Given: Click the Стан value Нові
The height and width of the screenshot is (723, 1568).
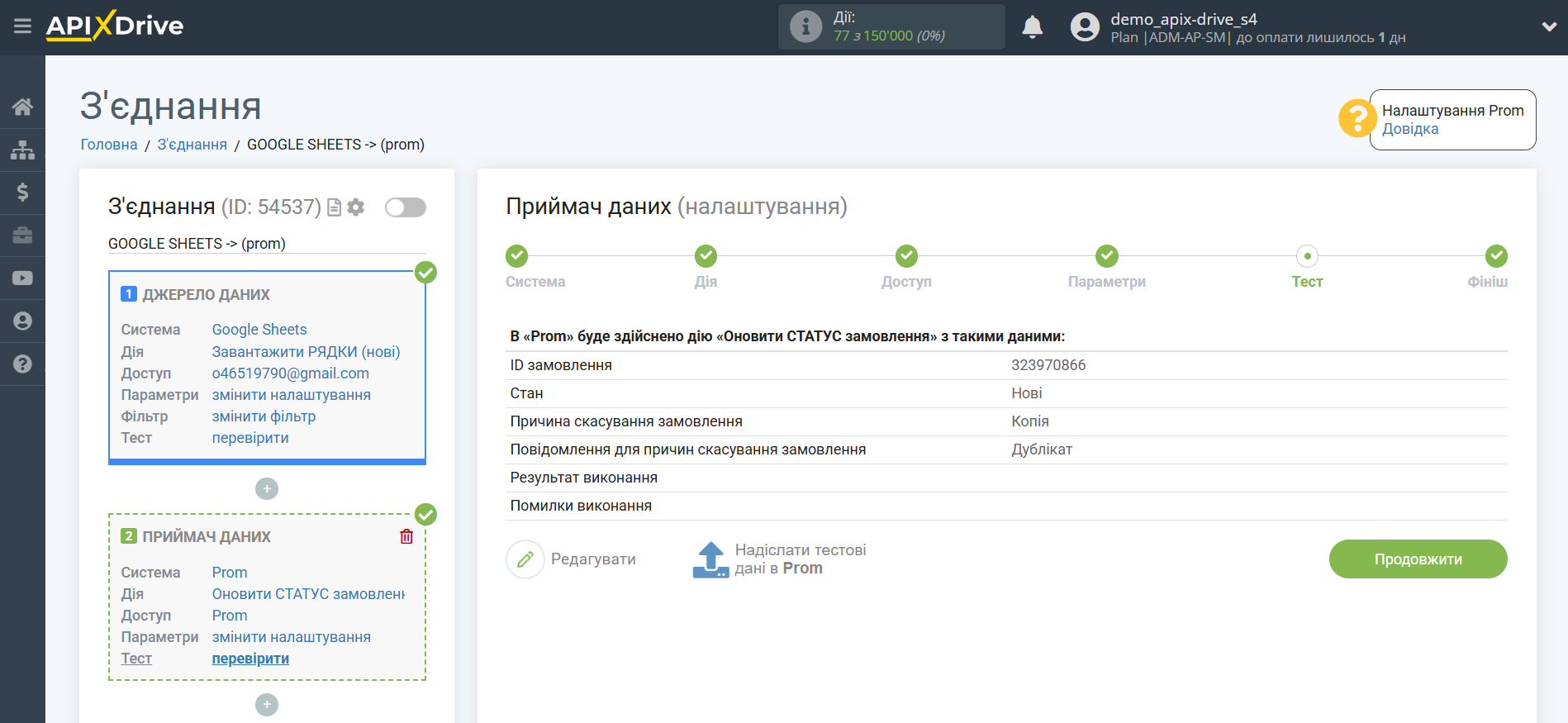Looking at the screenshot, I should 1027,393.
